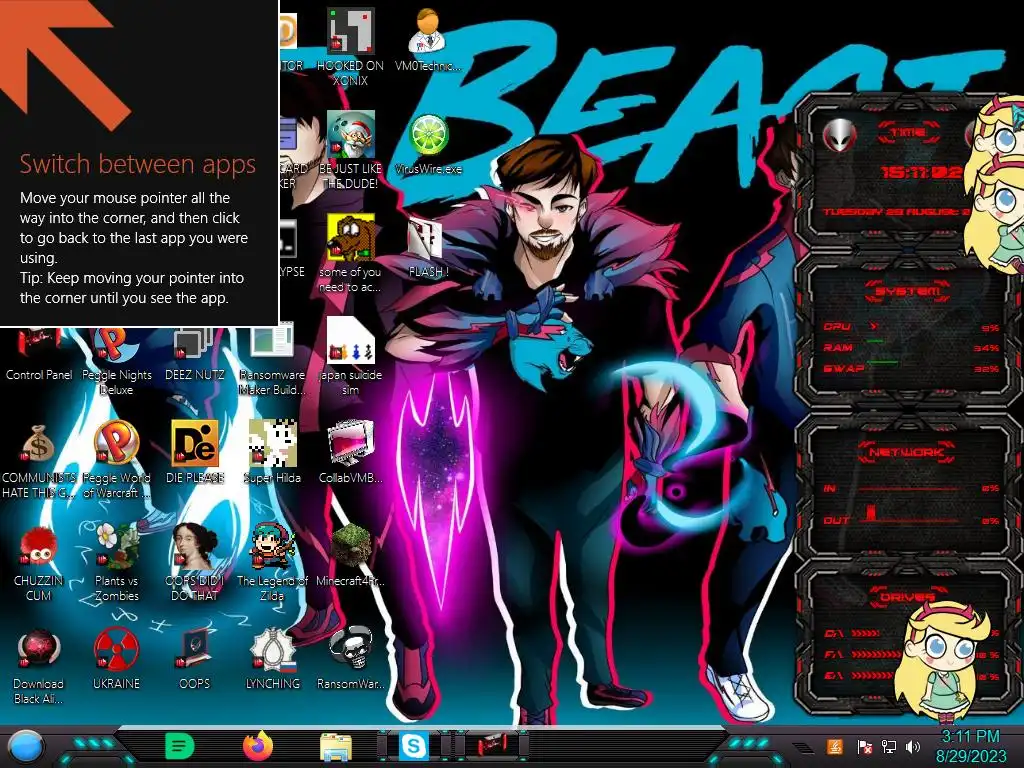Open the volume speaker tray icon
The width and height of the screenshot is (1024, 768).
tap(913, 746)
